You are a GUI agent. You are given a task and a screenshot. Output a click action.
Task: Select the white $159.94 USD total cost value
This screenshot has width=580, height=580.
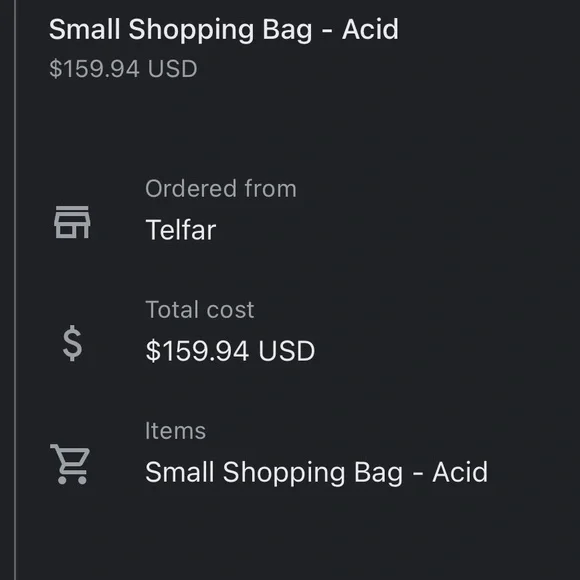(x=230, y=351)
